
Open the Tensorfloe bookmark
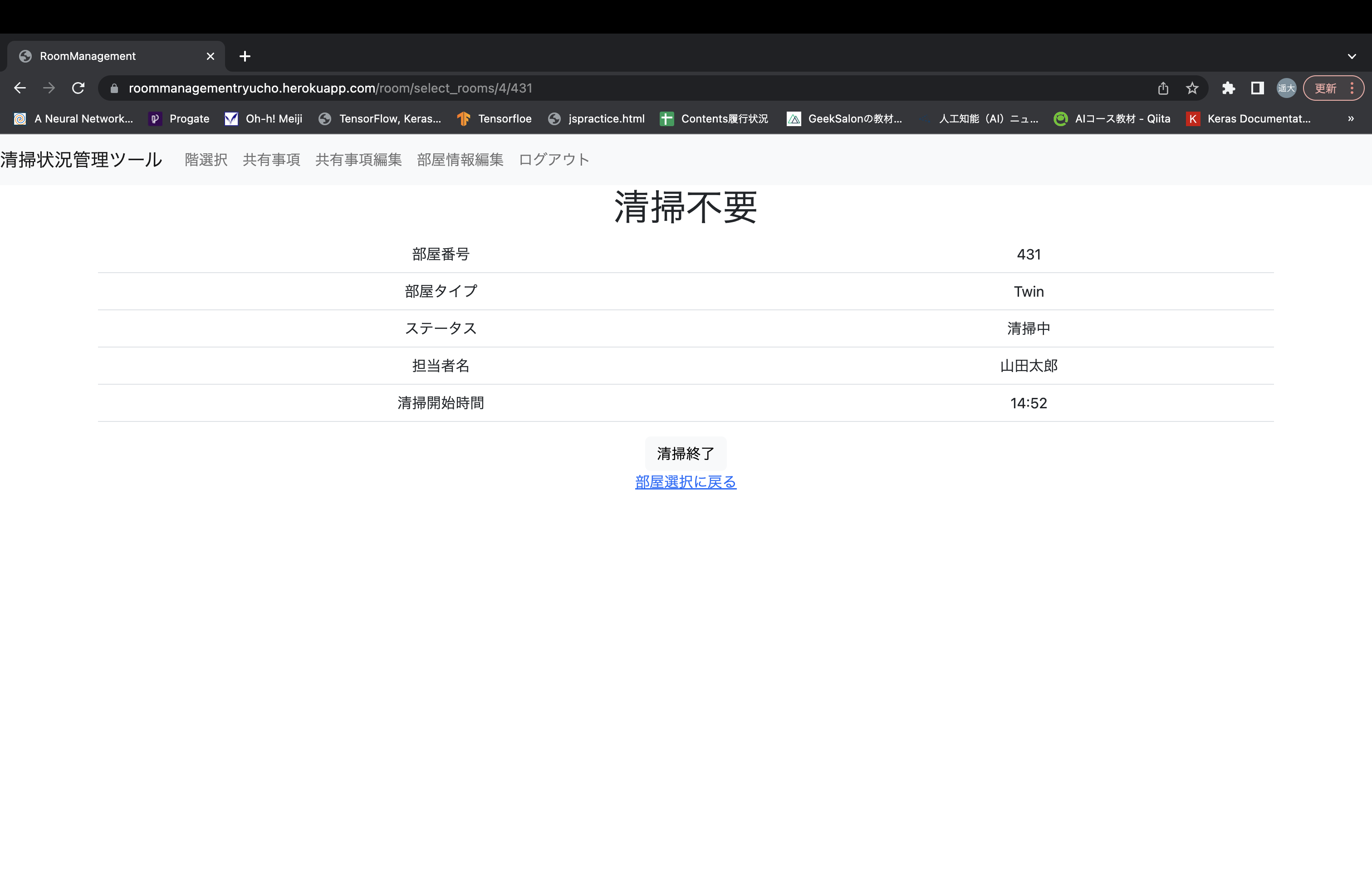[x=494, y=119]
